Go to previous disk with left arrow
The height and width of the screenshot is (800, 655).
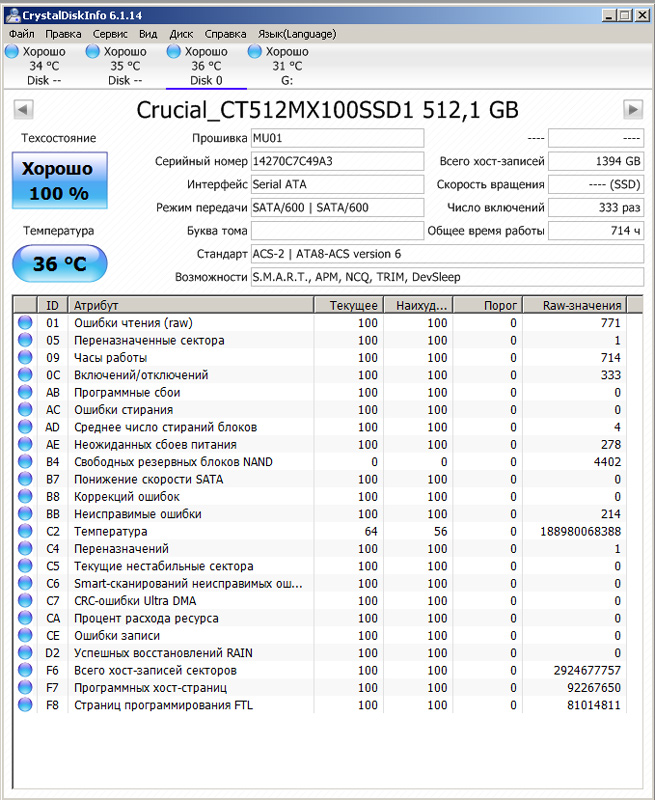click(23, 109)
